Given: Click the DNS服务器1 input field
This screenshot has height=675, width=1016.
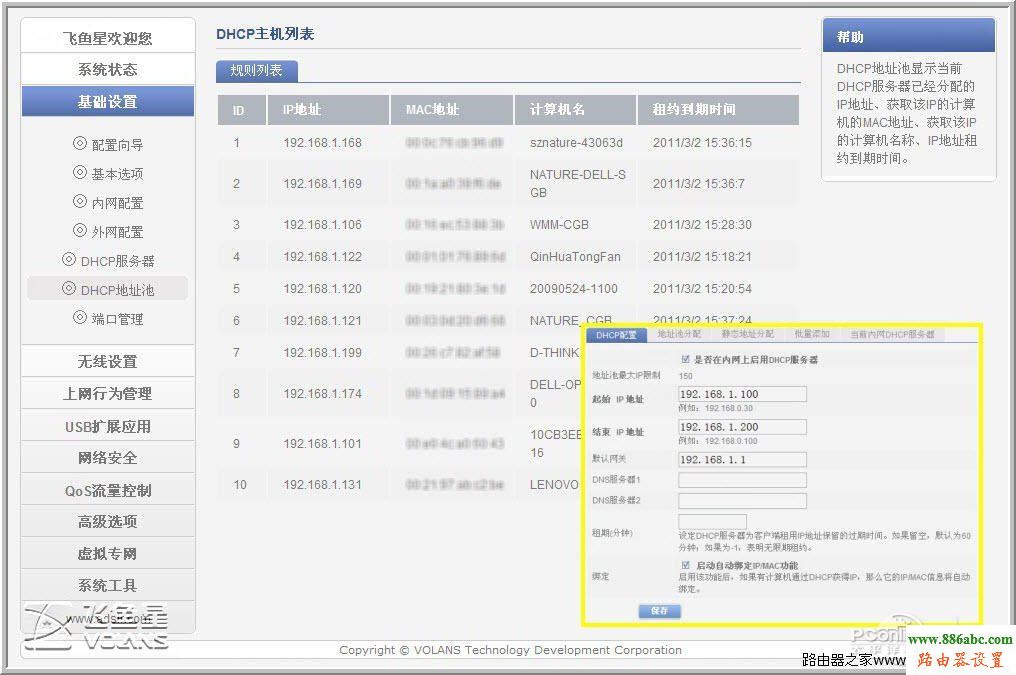Looking at the screenshot, I should coord(742,481).
